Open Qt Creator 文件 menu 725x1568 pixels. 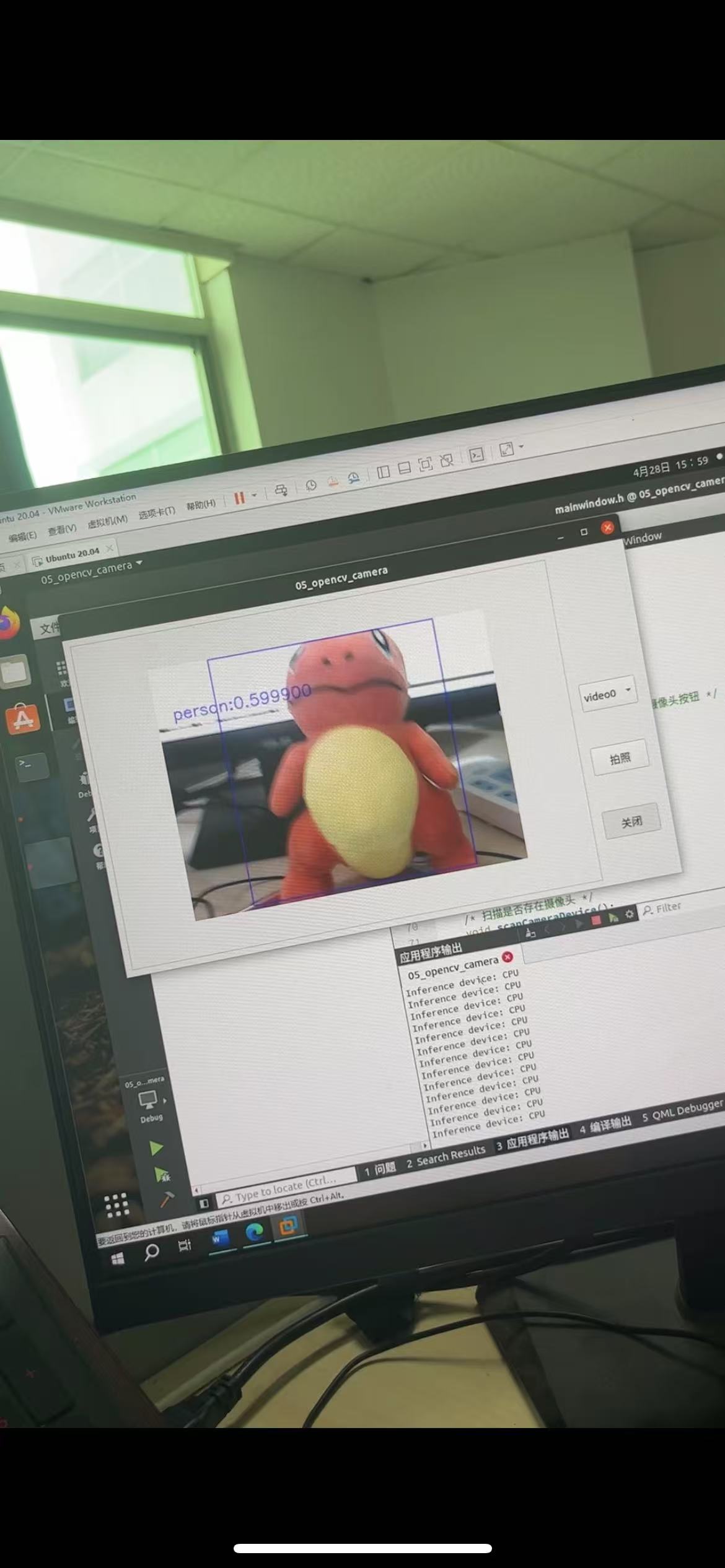(x=49, y=629)
